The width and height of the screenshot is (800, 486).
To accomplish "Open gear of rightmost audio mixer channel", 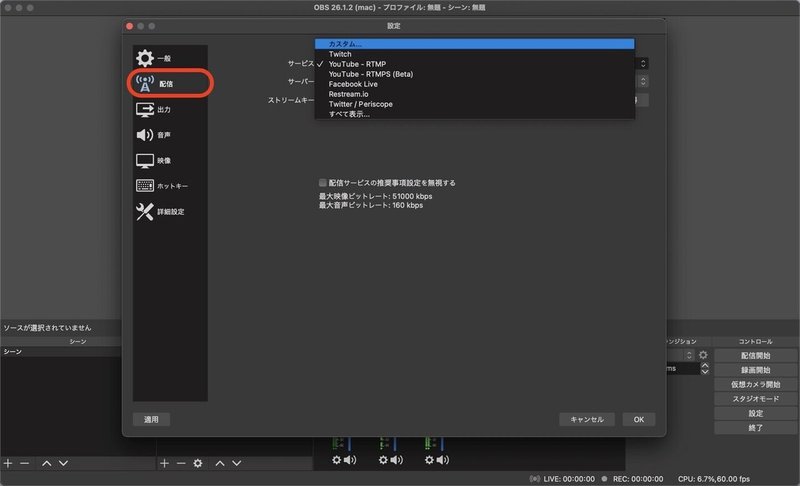I will pyautogui.click(x=429, y=460).
